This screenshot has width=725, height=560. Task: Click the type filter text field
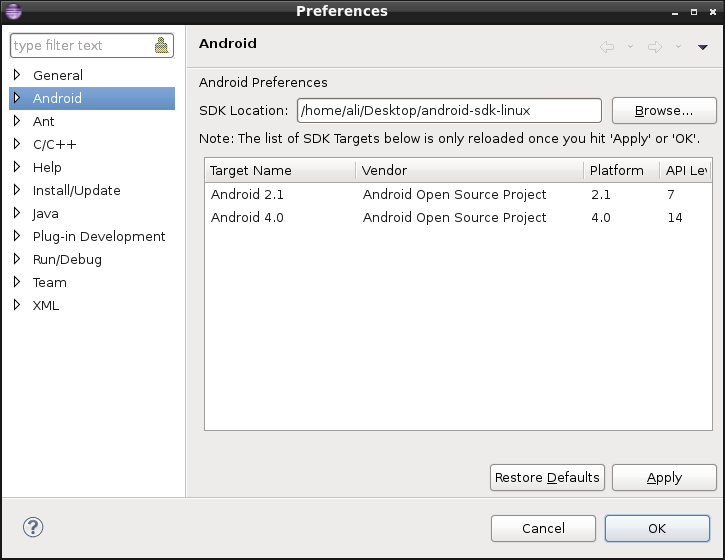pyautogui.click(x=92, y=45)
